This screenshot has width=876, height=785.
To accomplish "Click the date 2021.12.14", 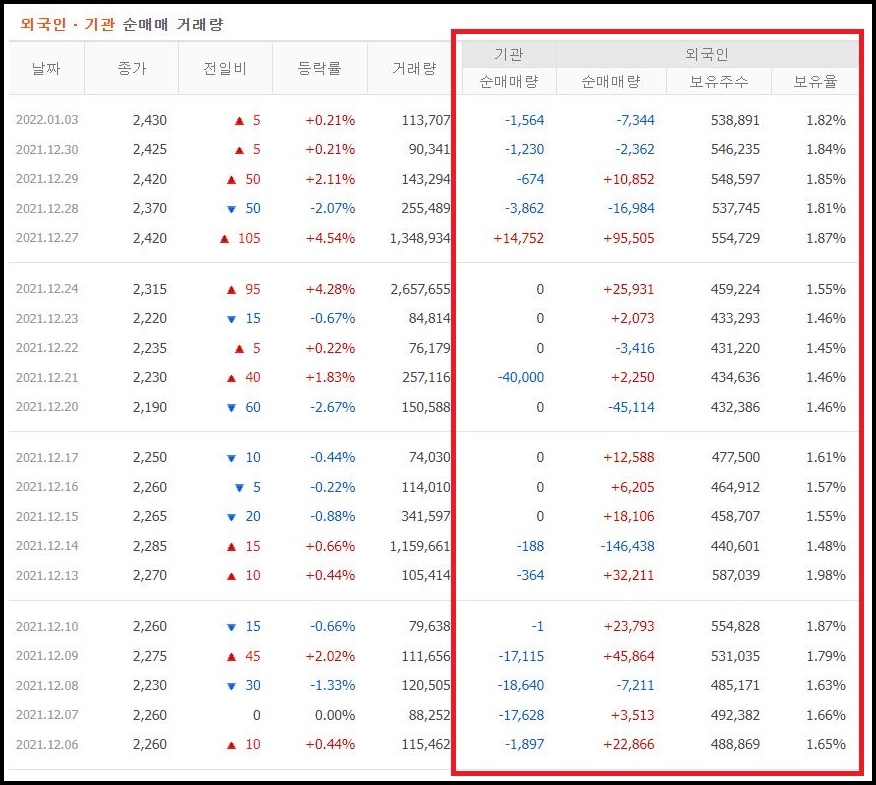I will tap(47, 546).
